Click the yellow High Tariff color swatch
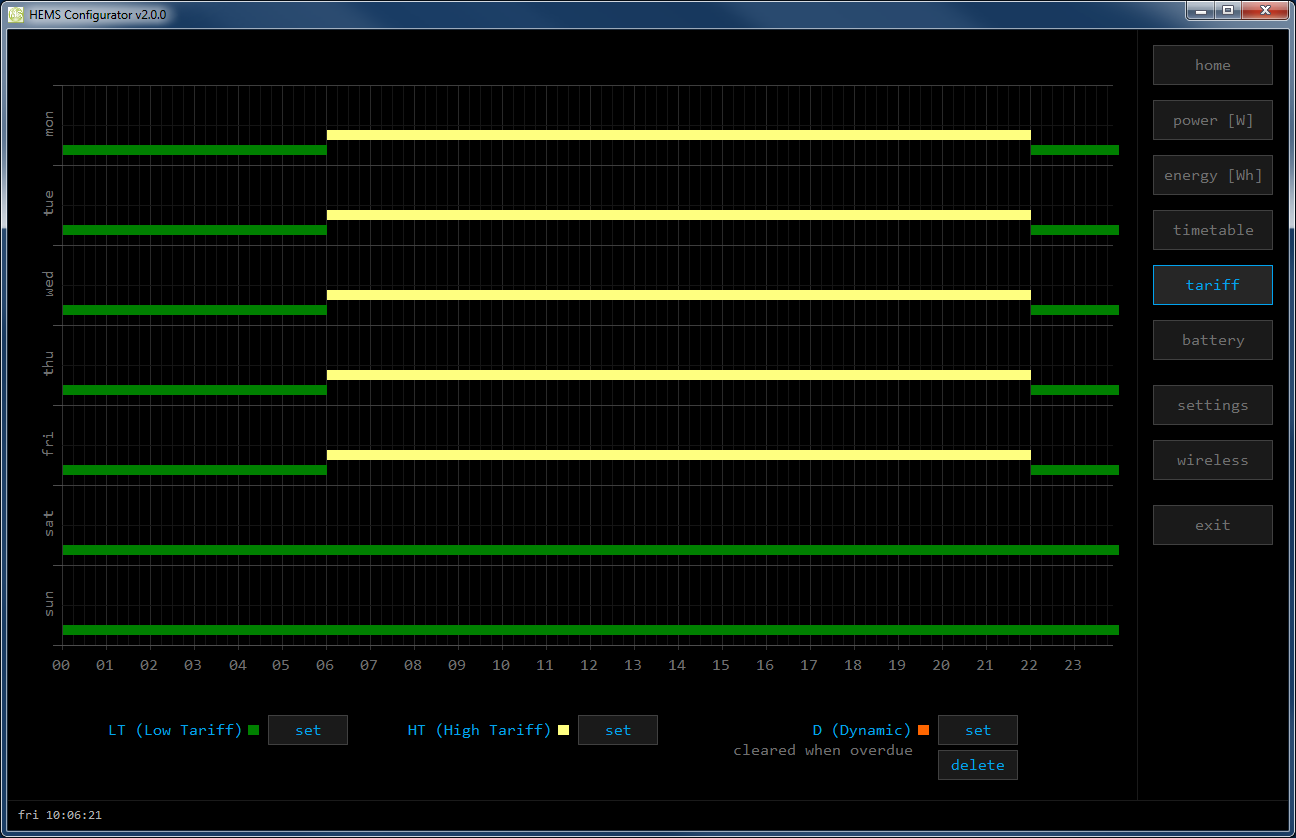This screenshot has height=838, width=1296. [564, 730]
